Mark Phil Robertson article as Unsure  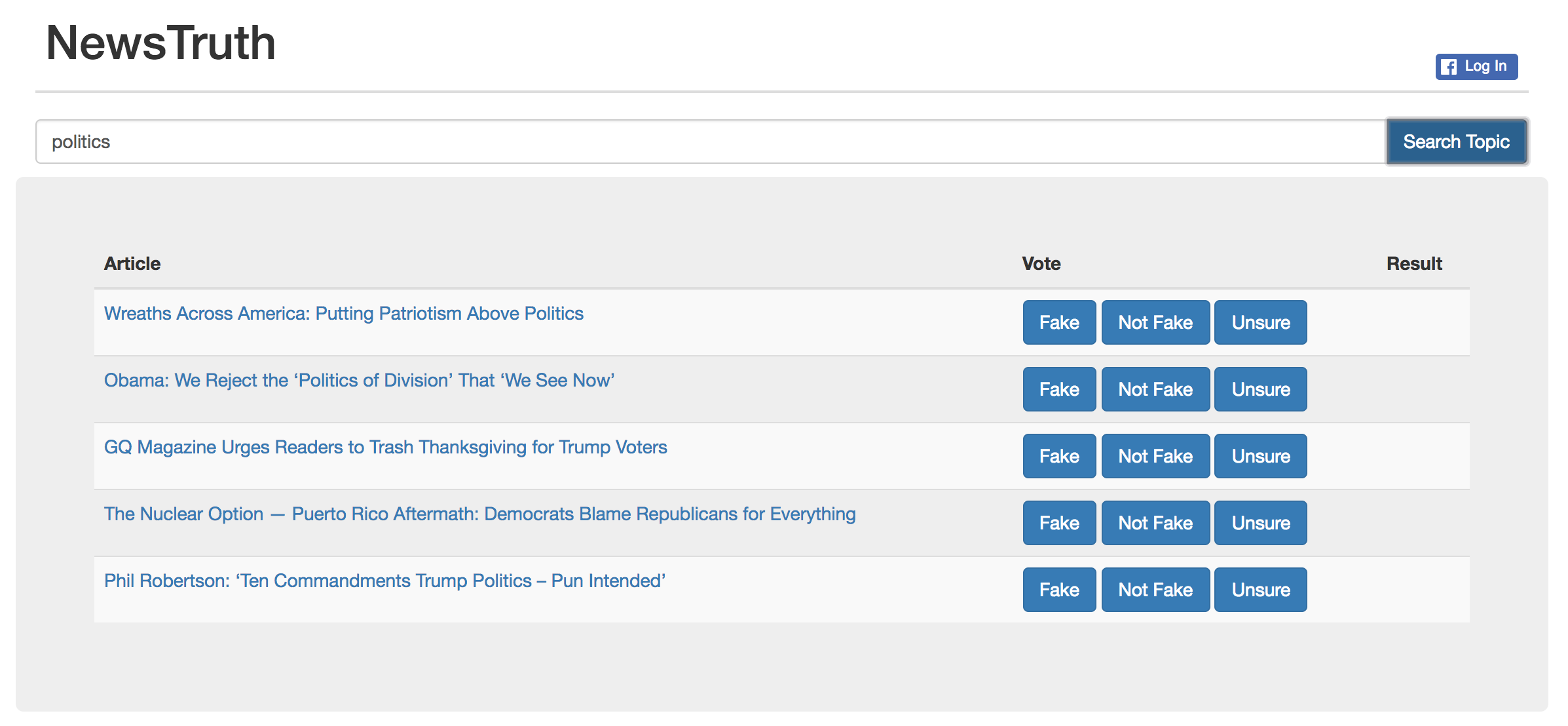(x=1260, y=590)
